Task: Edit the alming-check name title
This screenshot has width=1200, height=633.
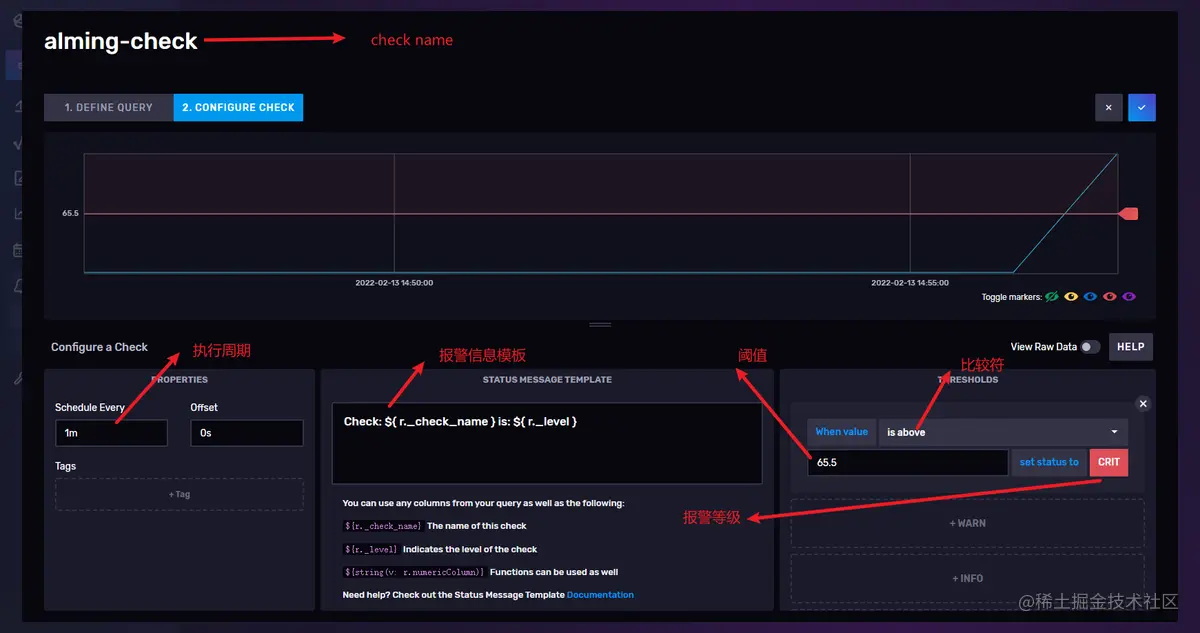Action: tap(121, 42)
